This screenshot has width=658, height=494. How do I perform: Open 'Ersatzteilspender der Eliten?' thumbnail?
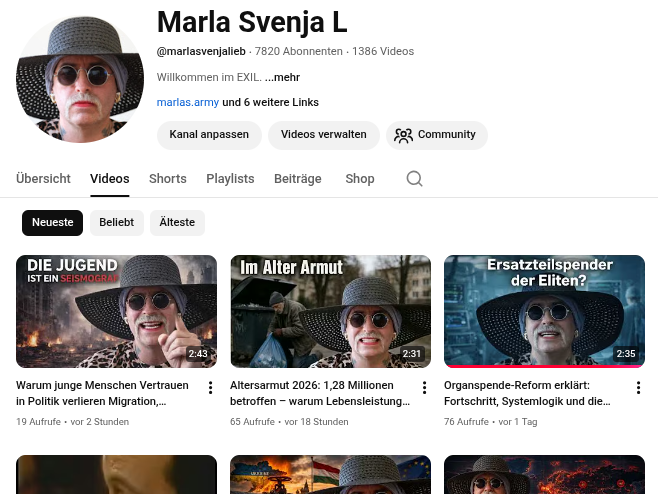click(x=544, y=311)
